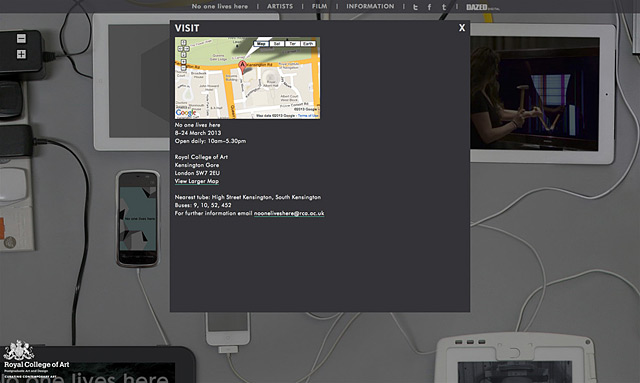
Task: Click the Twitter icon in top bar
Action: [x=415, y=7]
